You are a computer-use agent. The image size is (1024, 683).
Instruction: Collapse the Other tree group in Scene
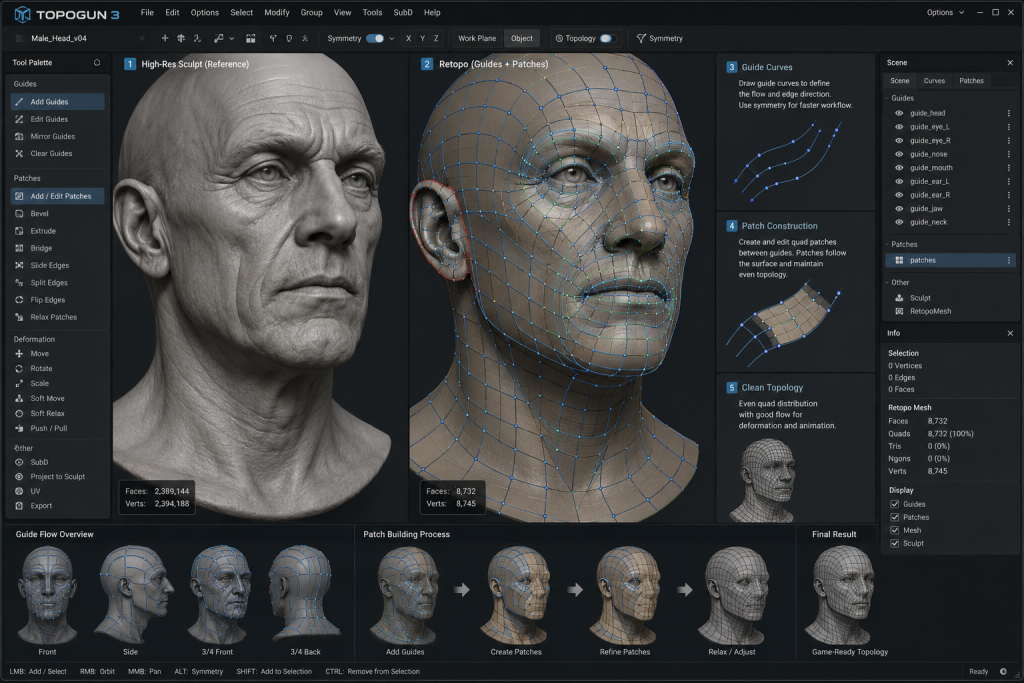tap(888, 283)
